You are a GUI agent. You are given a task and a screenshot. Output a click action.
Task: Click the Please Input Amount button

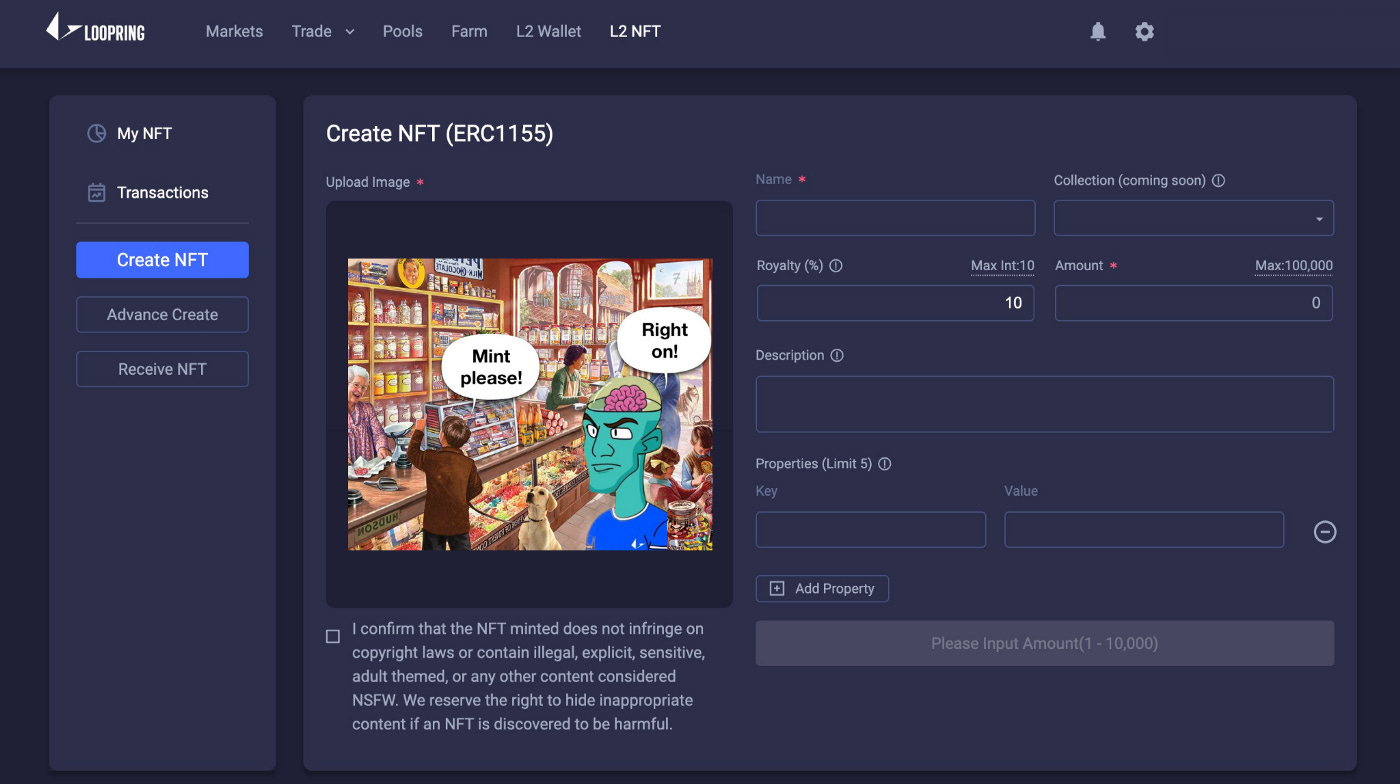coord(1045,643)
